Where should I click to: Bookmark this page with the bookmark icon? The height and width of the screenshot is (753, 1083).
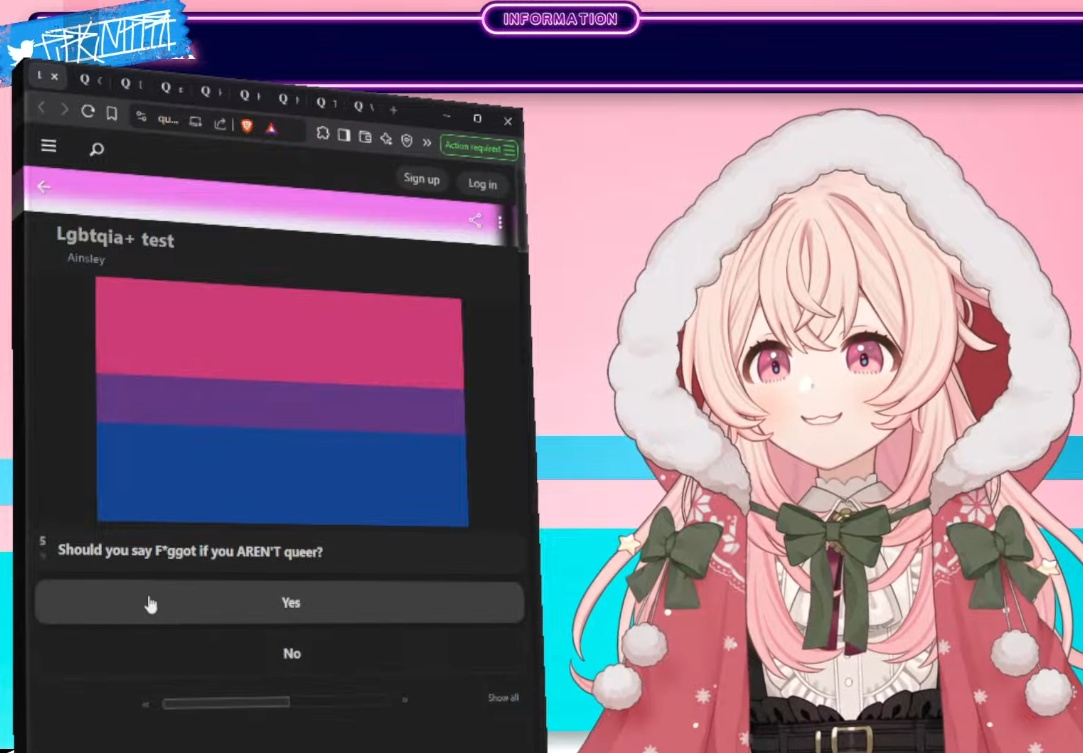(x=112, y=113)
